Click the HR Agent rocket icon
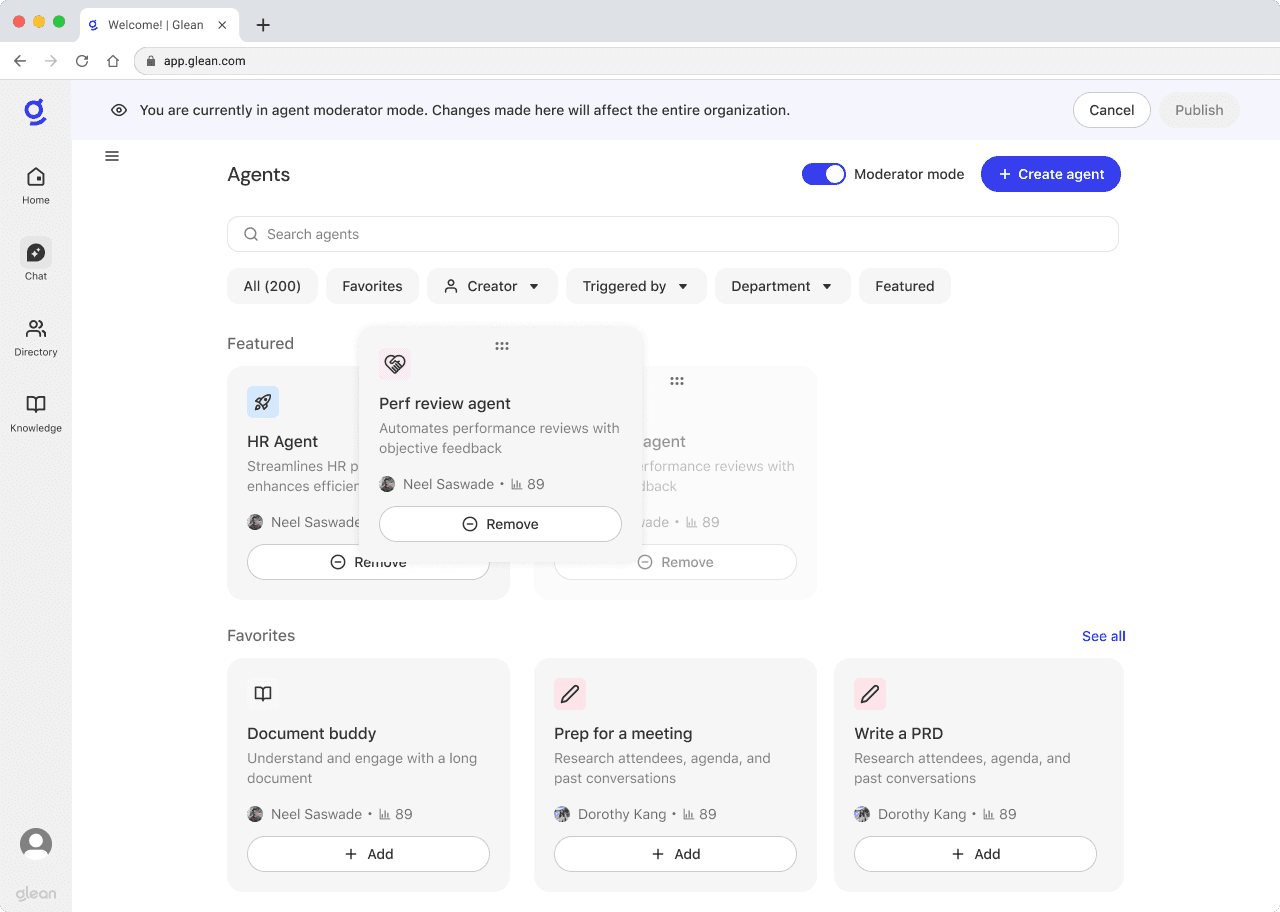 coord(263,402)
